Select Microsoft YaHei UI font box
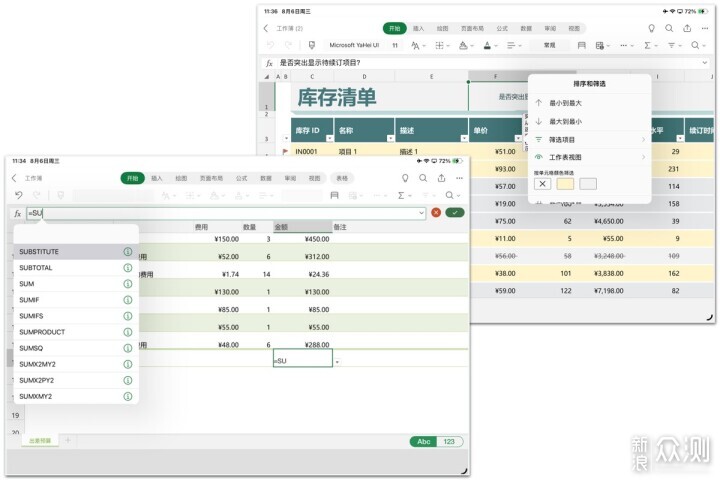Viewport: 720px width, 481px height. point(354,45)
